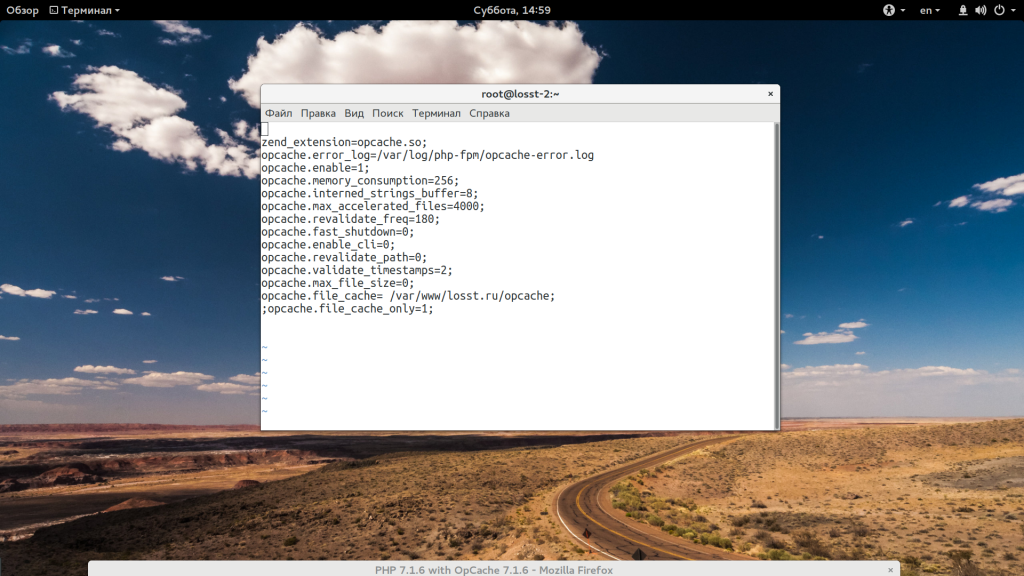1024x576 pixels.
Task: Expand the Терминал application menu arrow
Action: (118, 10)
